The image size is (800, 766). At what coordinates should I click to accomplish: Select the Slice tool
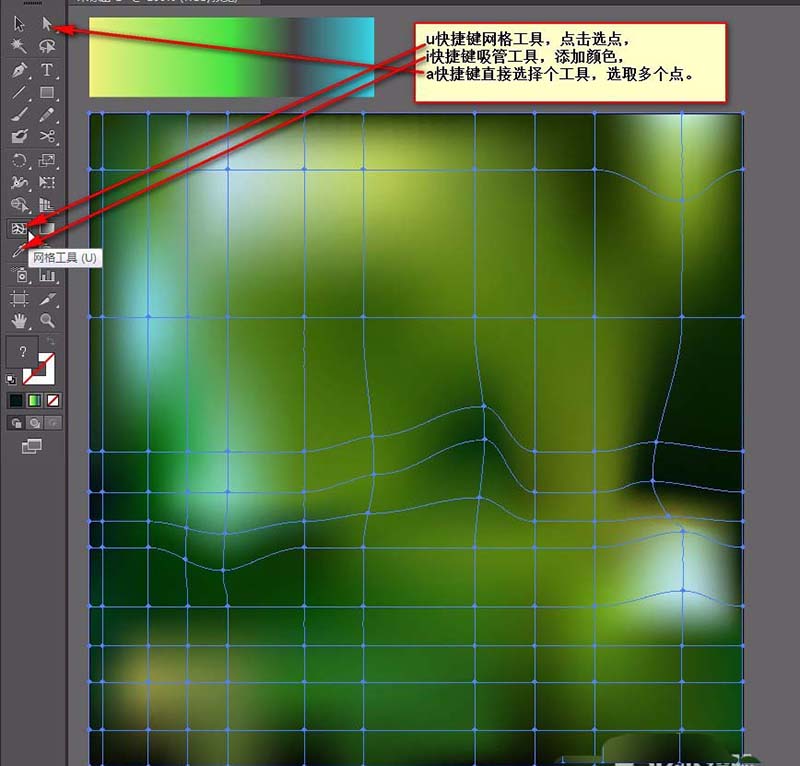pyautogui.click(x=47, y=298)
